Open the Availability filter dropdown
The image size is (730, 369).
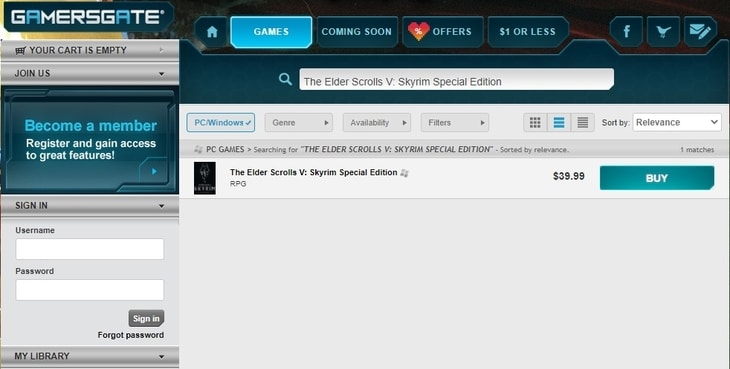(x=377, y=122)
